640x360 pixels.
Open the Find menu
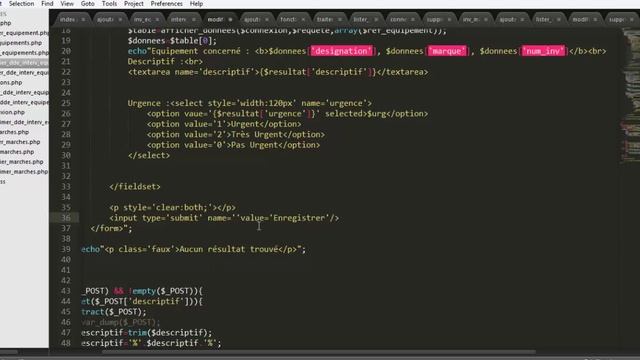tap(47, 4)
